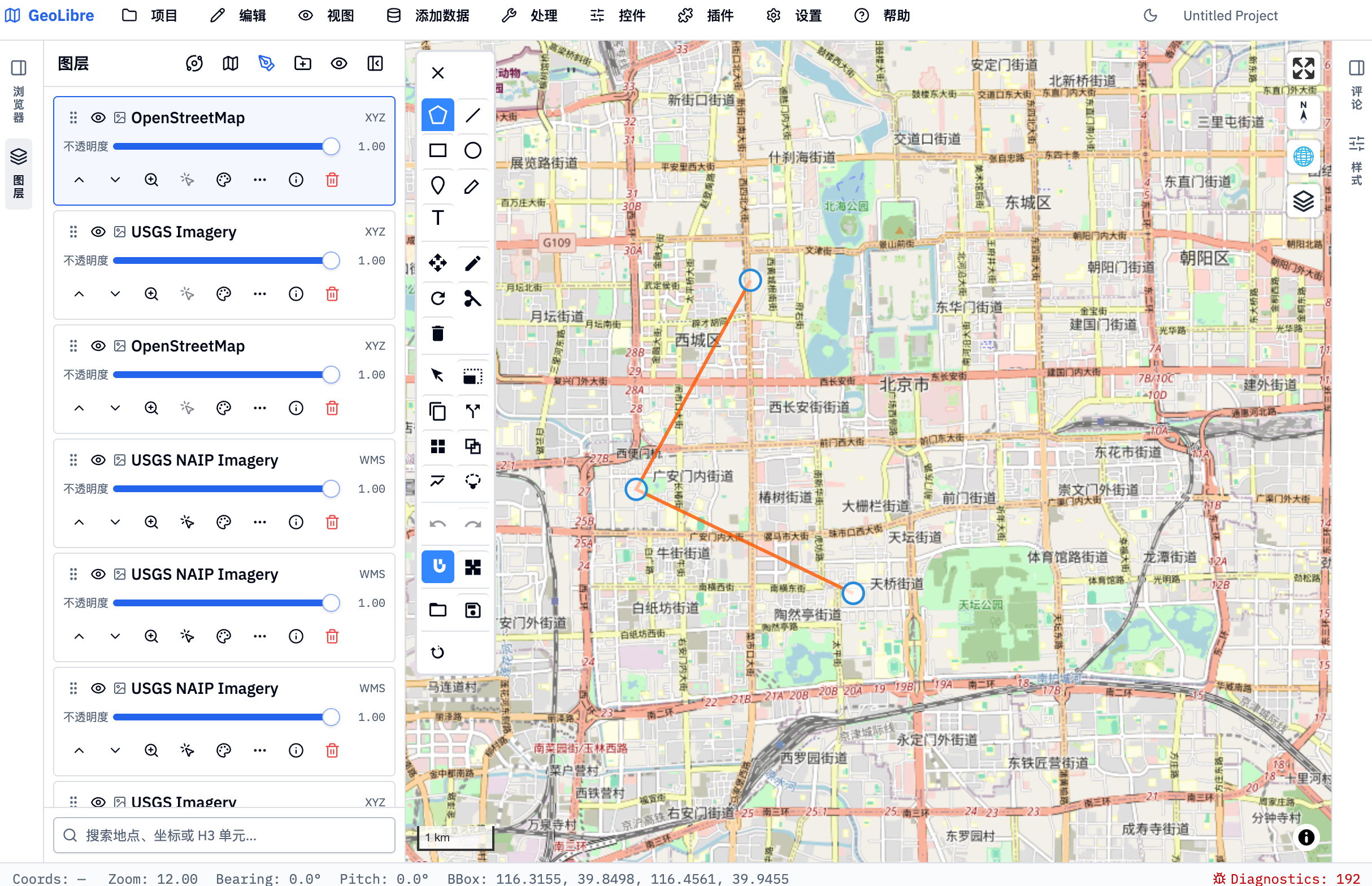This screenshot has height=886, width=1372.
Task: Toggle the blue magnet snapping button
Action: (438, 567)
